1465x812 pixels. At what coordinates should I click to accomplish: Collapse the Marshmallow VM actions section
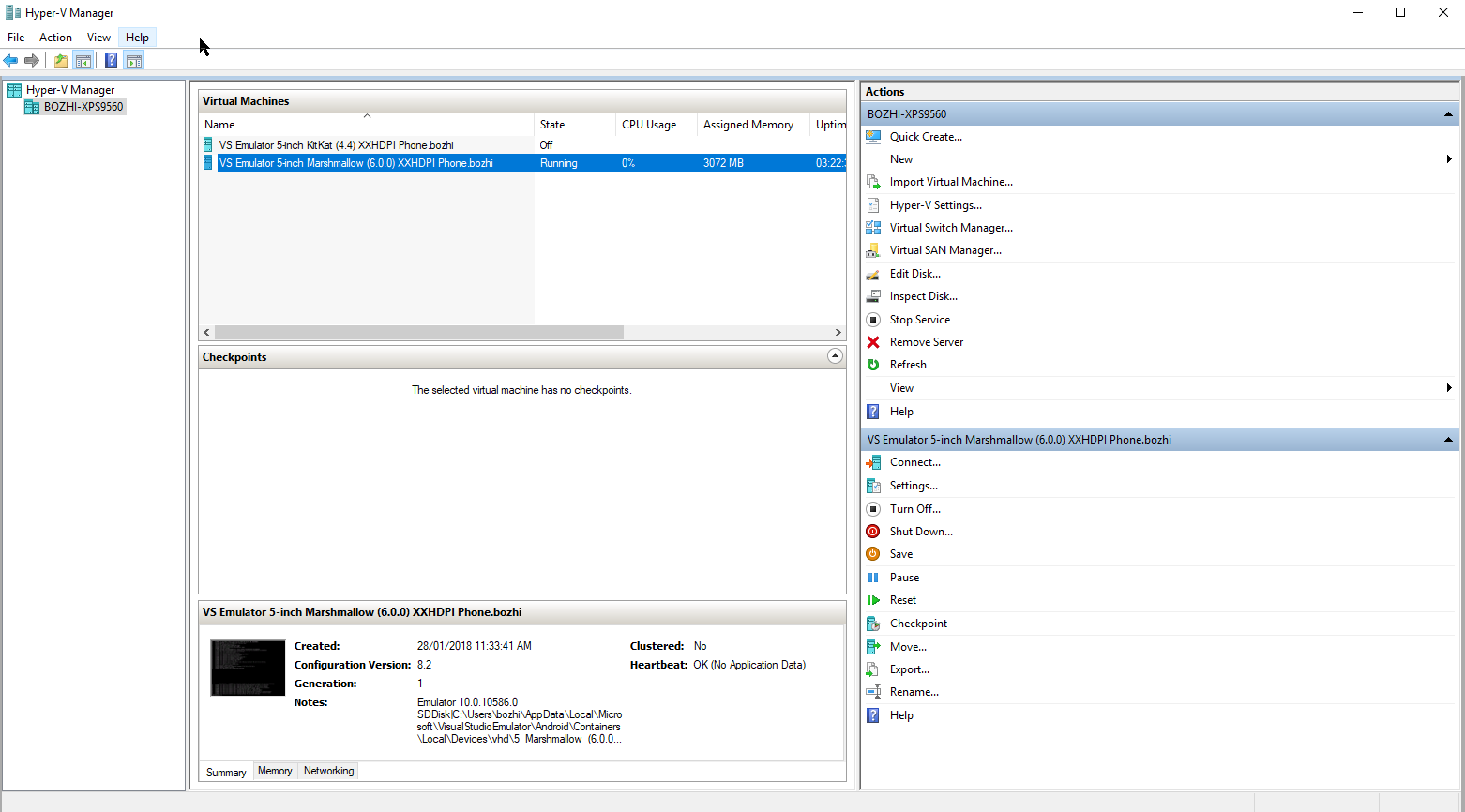[x=1448, y=440]
